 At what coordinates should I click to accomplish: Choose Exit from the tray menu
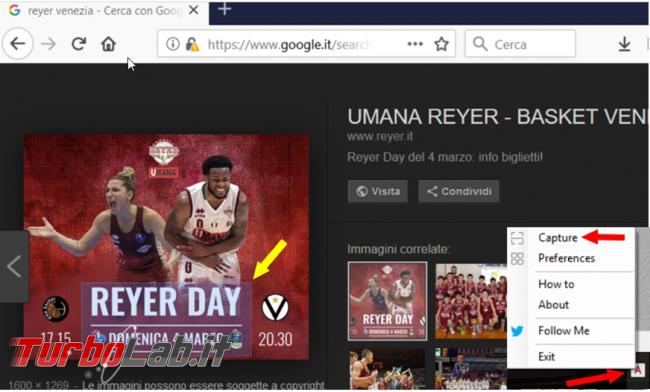pos(546,356)
